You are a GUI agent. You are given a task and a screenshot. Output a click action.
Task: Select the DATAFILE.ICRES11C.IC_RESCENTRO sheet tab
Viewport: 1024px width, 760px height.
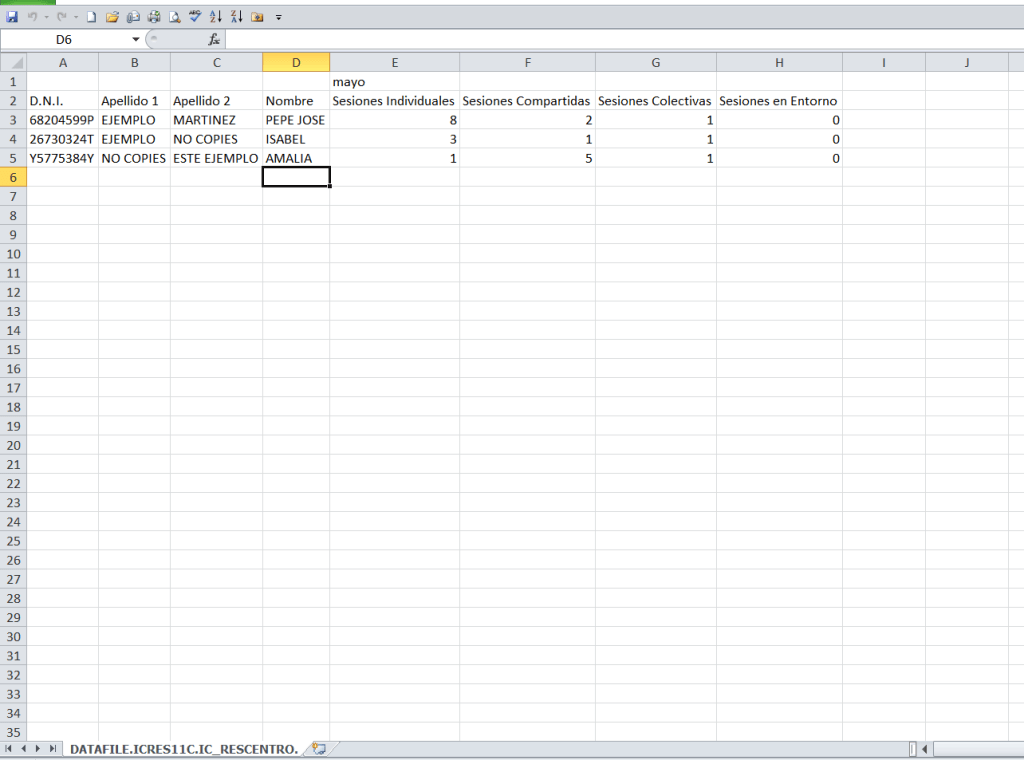[183, 749]
